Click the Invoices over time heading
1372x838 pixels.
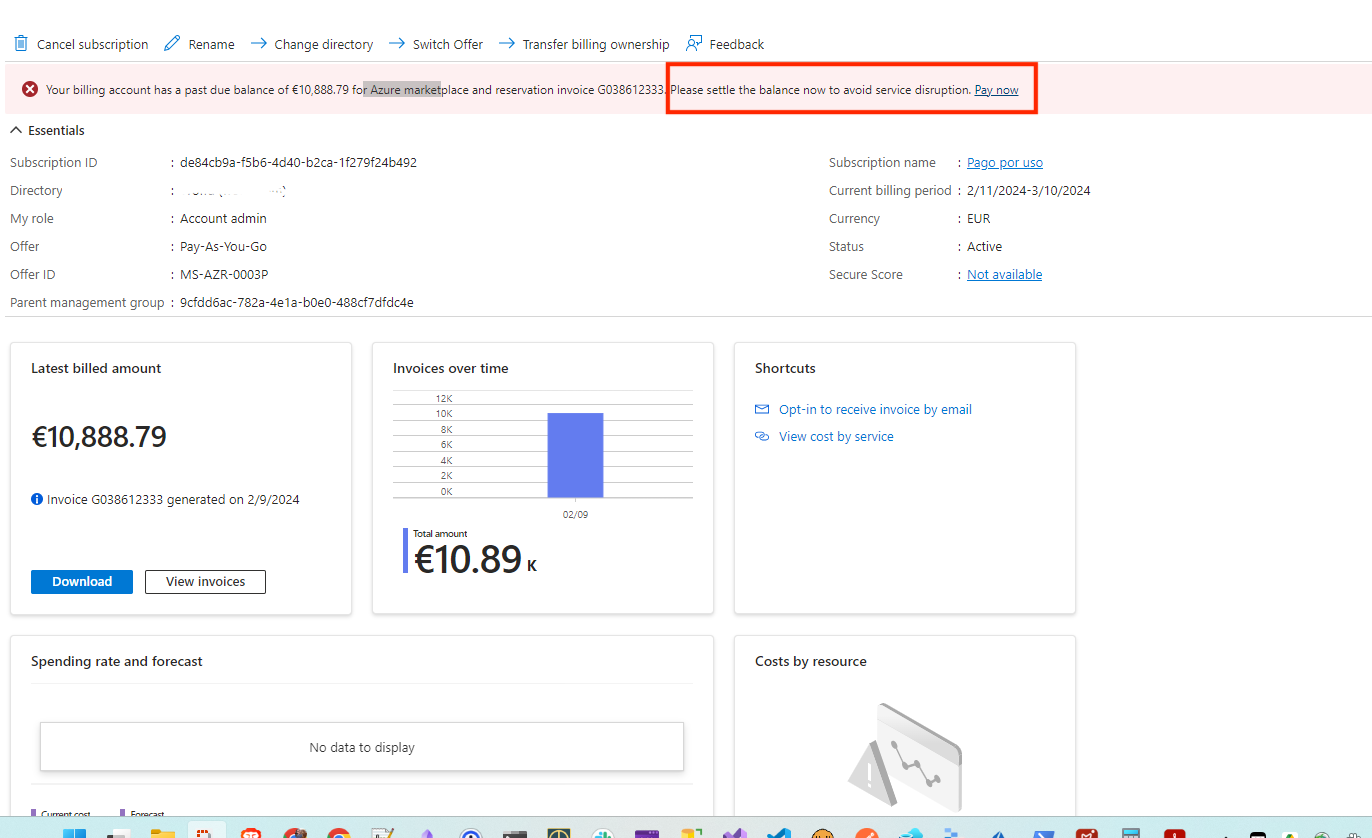451,368
